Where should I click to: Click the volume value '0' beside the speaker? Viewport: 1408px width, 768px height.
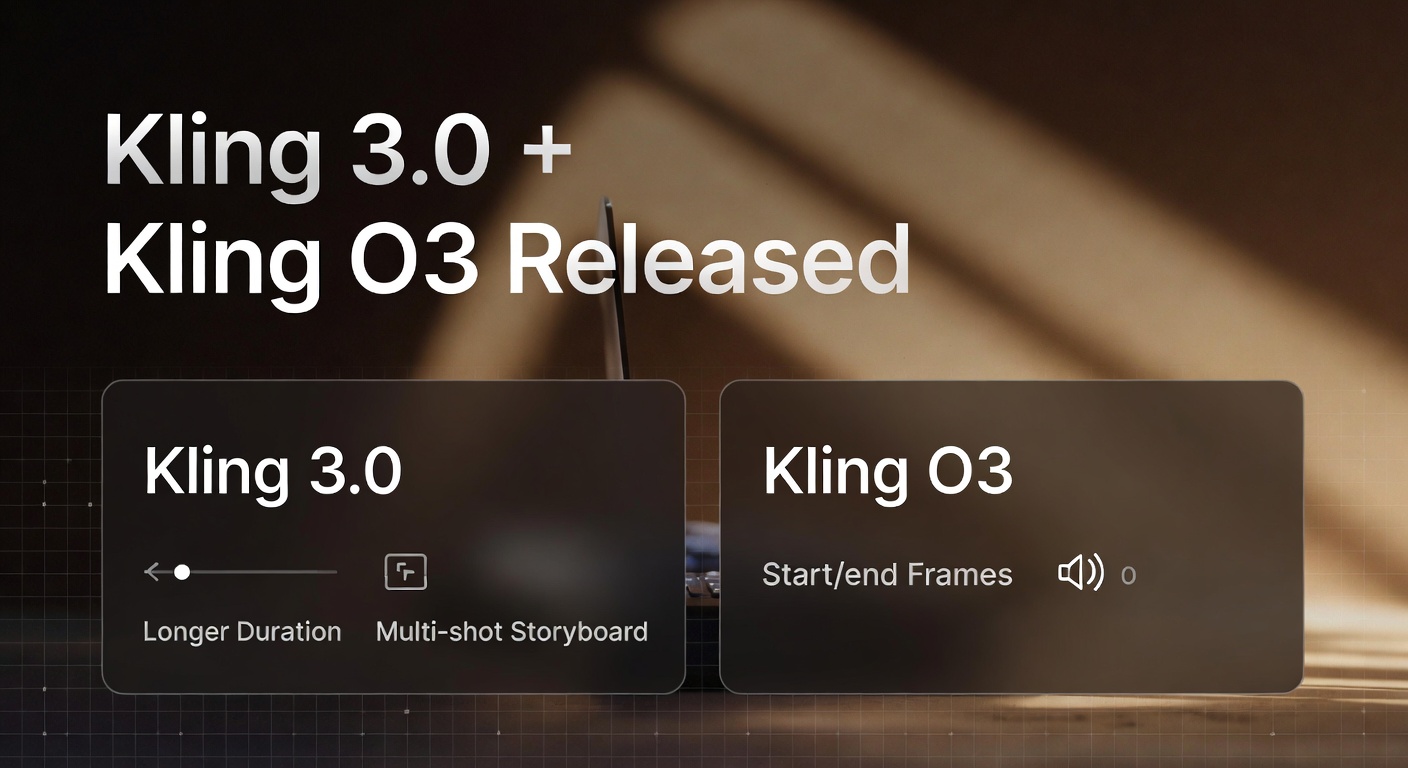point(1128,576)
